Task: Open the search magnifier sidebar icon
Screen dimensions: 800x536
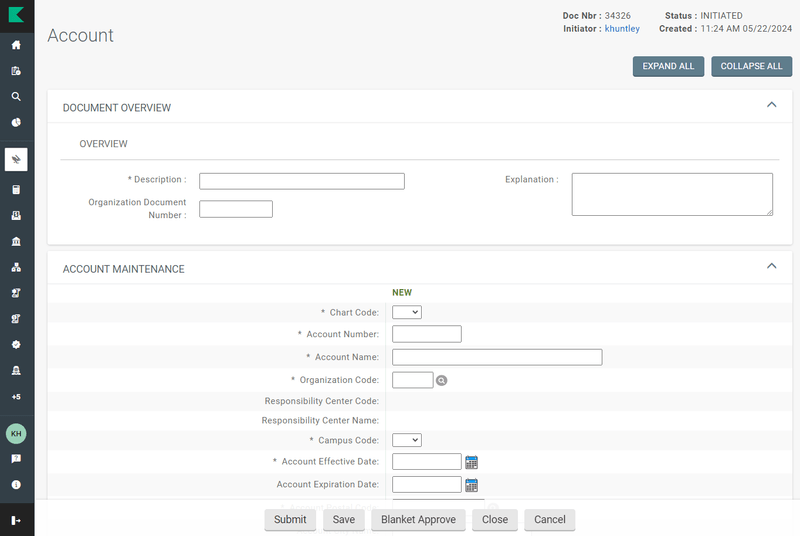Action: 16,96
